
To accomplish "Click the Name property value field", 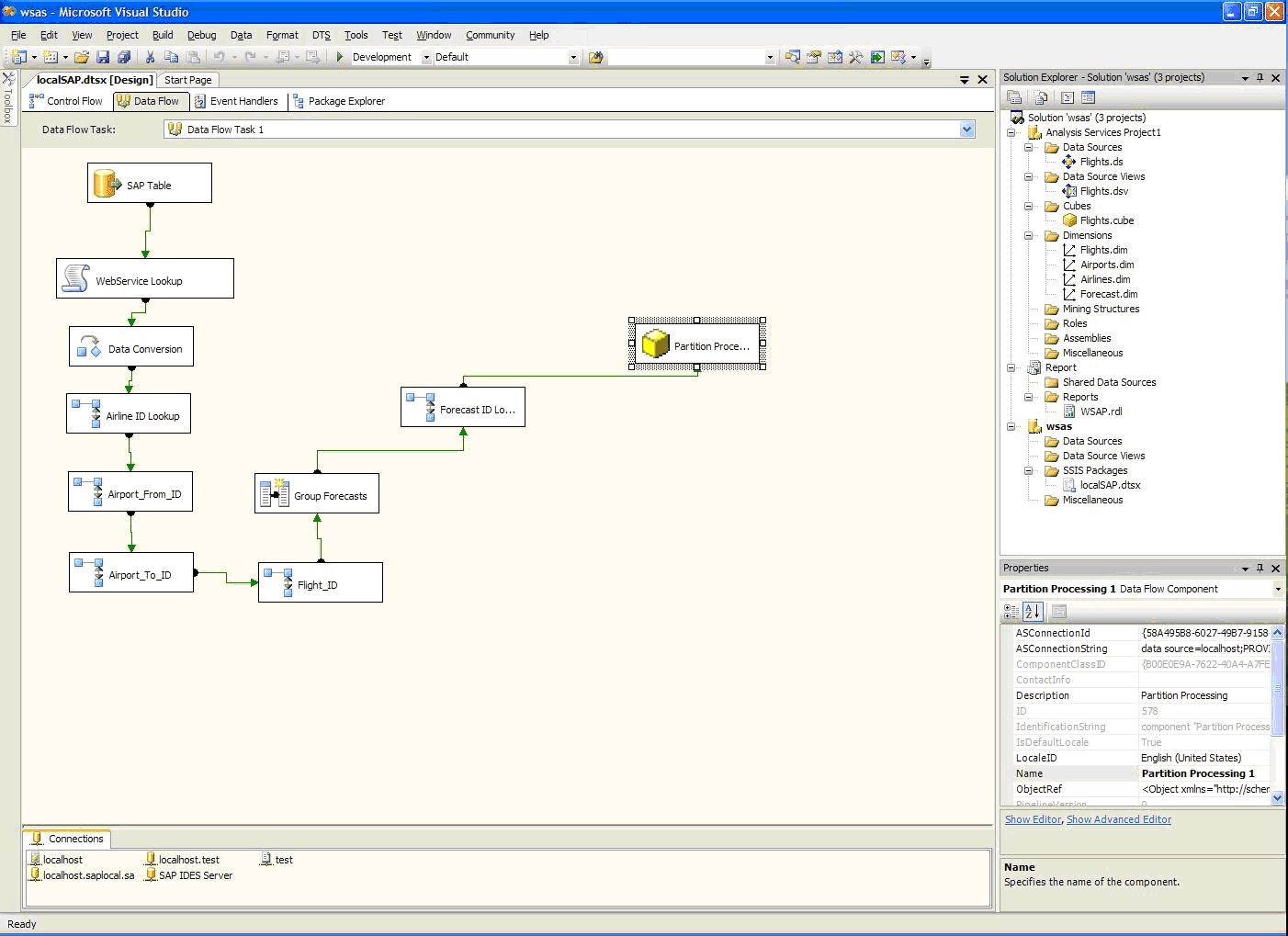I will (x=1204, y=773).
